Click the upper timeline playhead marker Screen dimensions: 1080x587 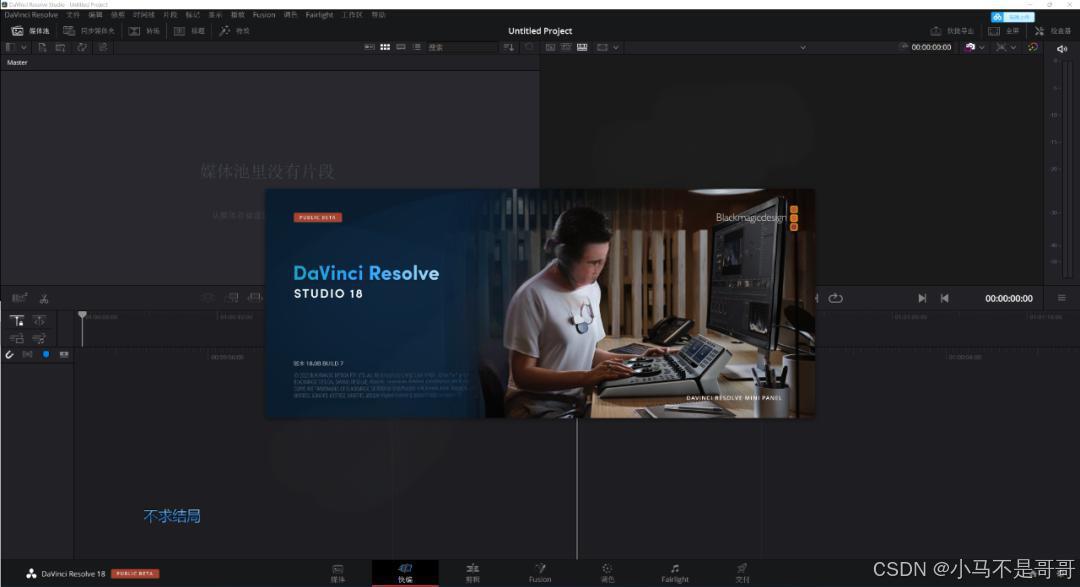[82, 316]
